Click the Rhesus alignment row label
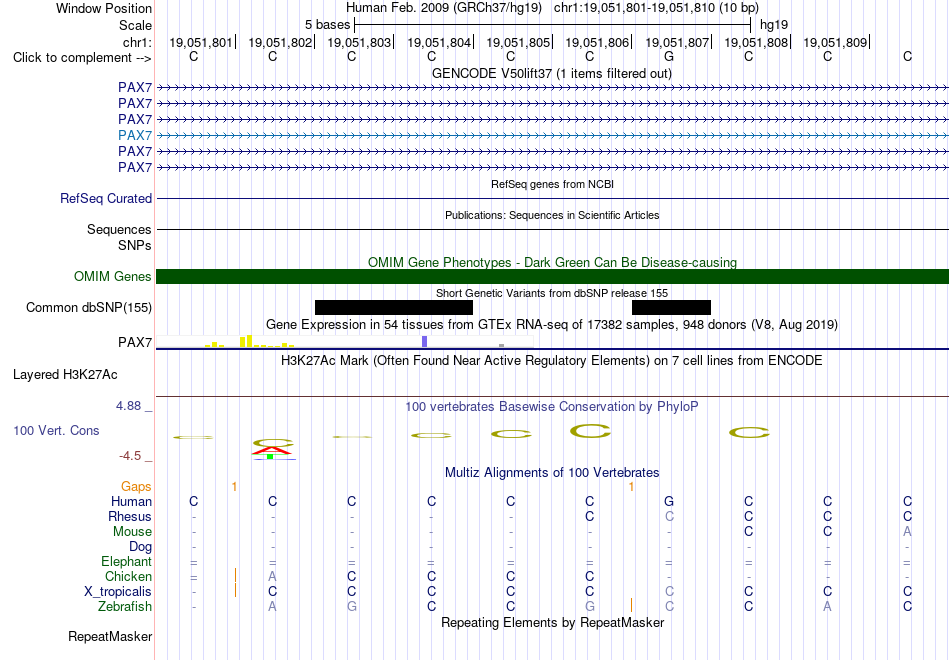The width and height of the screenshot is (950, 660). pos(130,516)
